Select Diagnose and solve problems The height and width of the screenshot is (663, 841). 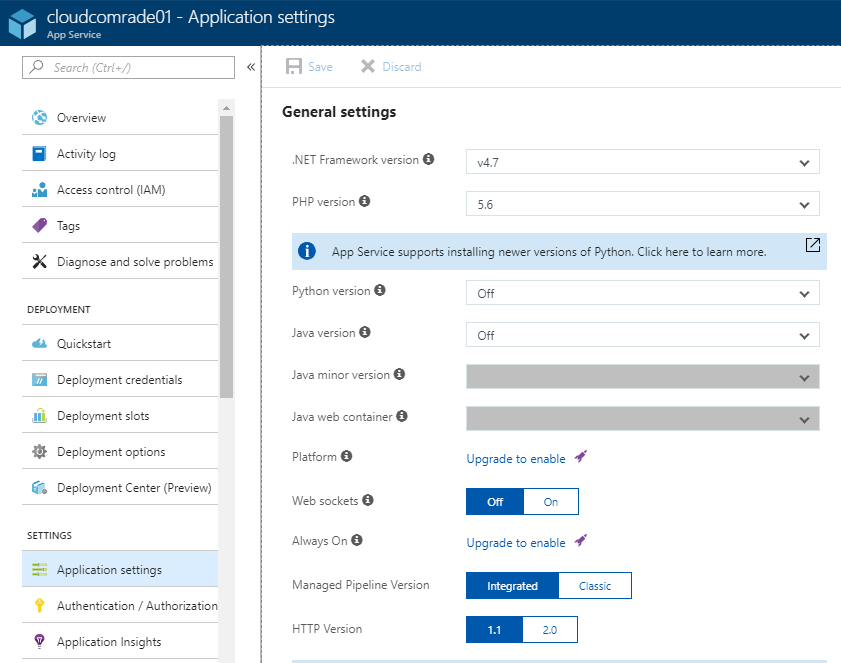[x=120, y=262]
